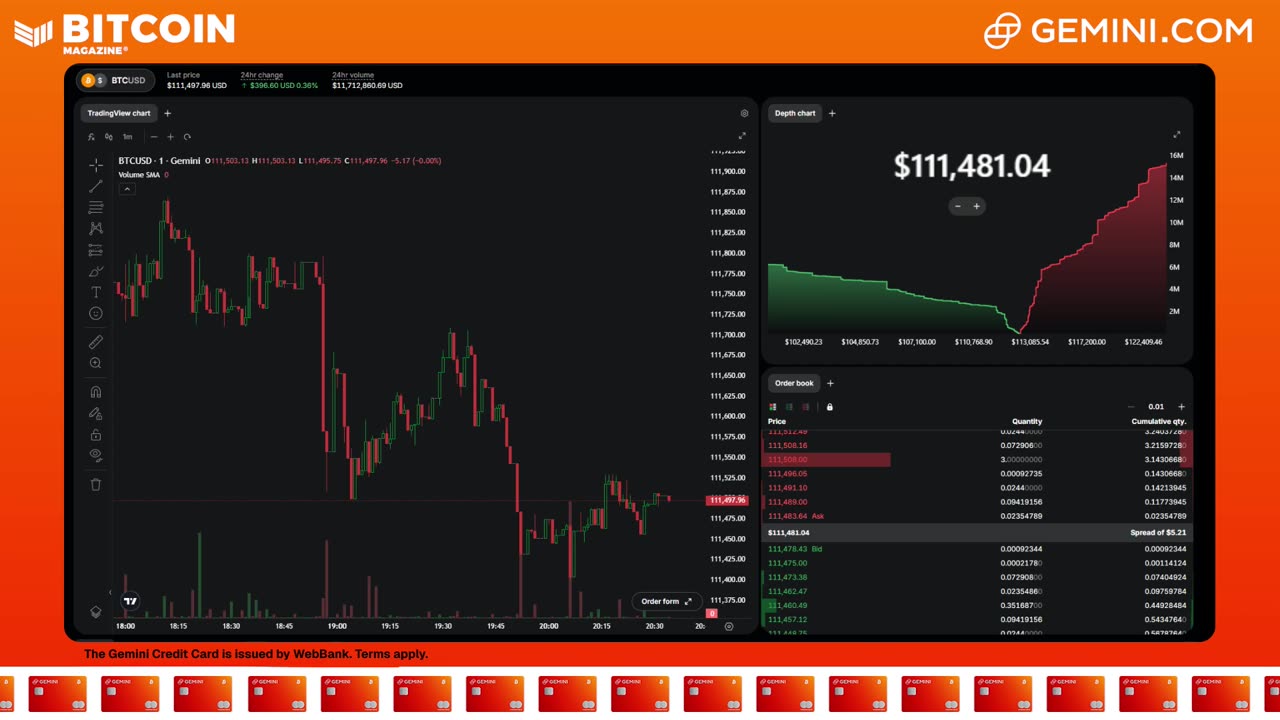The height and width of the screenshot is (720, 1280).
Task: Lock all drawing tools
Action: tap(96, 434)
